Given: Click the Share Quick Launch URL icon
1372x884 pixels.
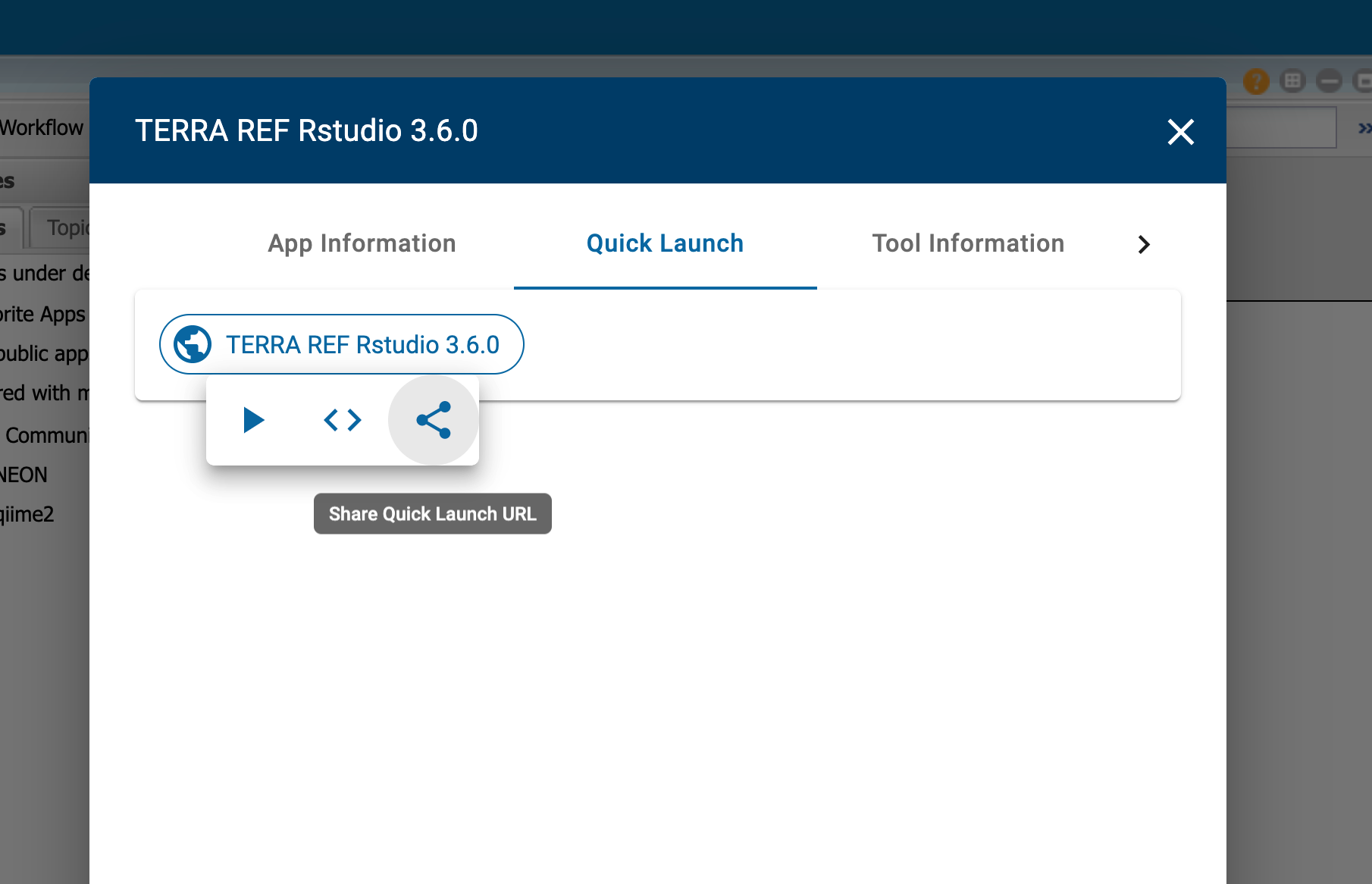Looking at the screenshot, I should (x=434, y=420).
